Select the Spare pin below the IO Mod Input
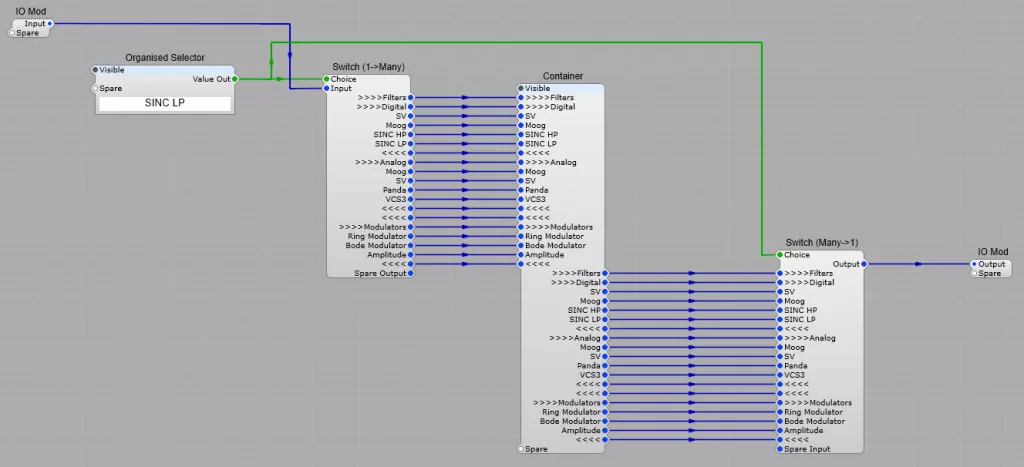The image size is (1024, 467). point(12,33)
